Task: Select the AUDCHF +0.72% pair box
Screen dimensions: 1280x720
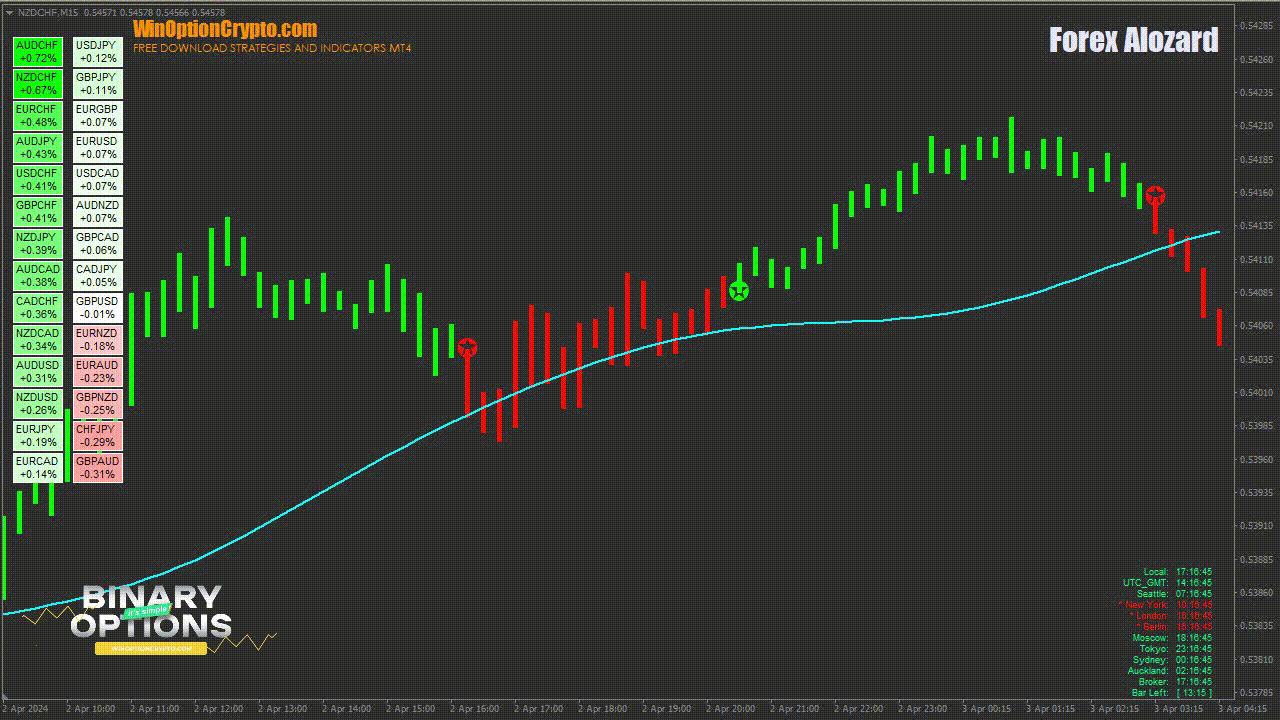Action: point(38,52)
